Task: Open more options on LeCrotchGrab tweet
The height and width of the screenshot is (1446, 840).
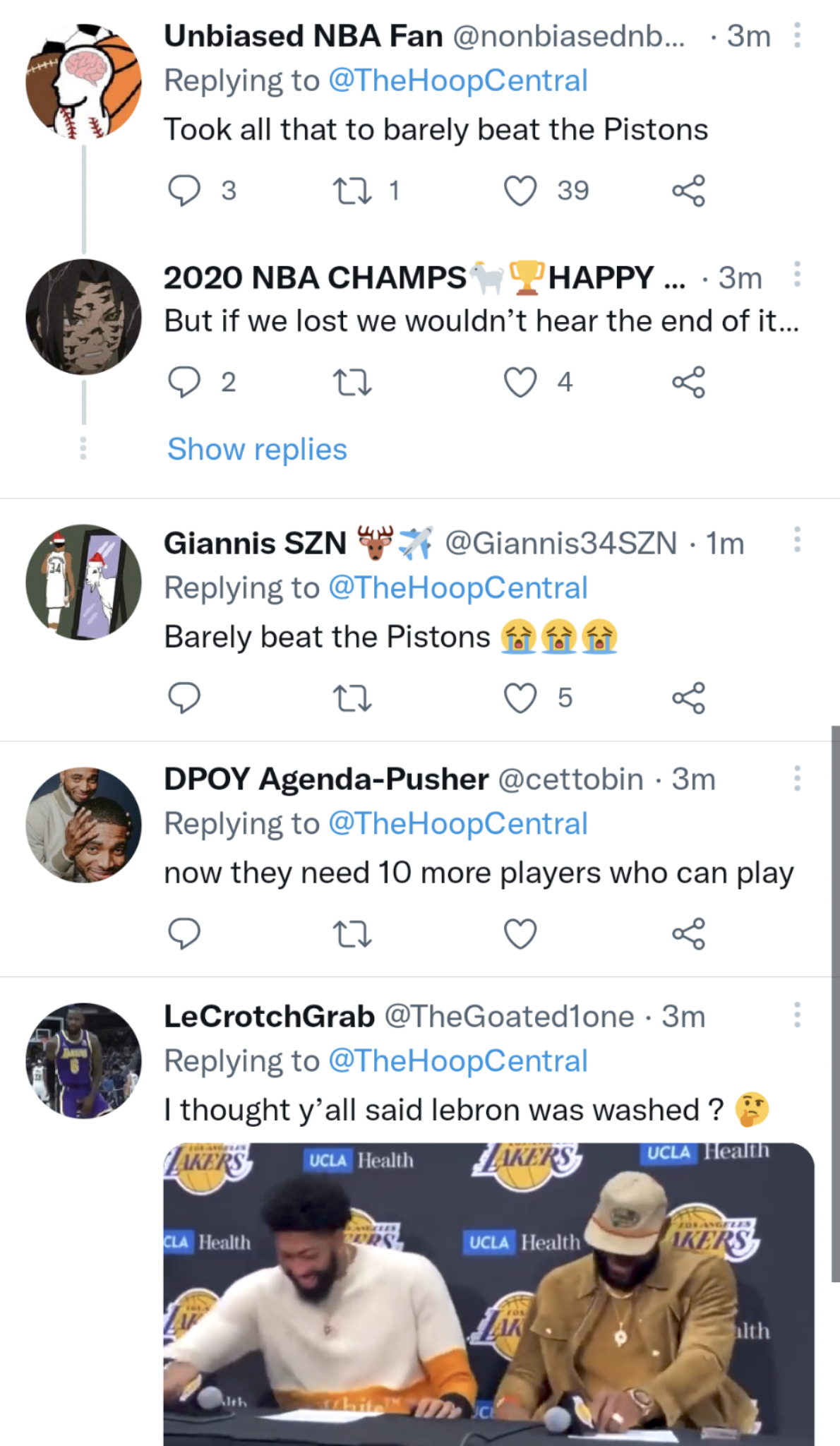Action: coord(797,1015)
